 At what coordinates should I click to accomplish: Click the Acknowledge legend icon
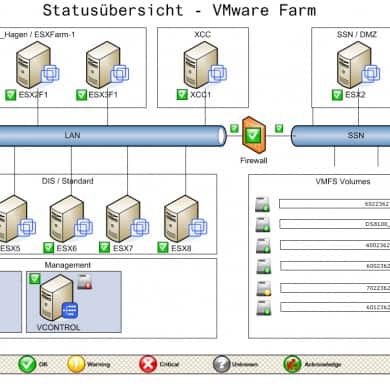pos(292,364)
